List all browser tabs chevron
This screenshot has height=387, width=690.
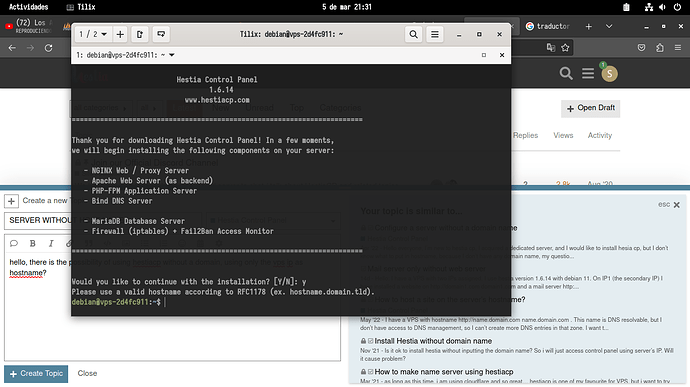click(609, 26)
